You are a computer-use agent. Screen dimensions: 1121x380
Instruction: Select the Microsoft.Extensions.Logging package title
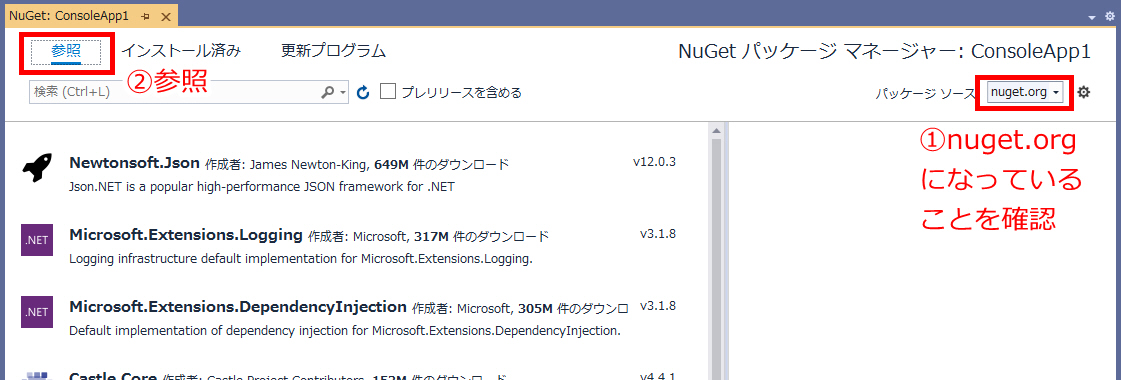(186, 234)
